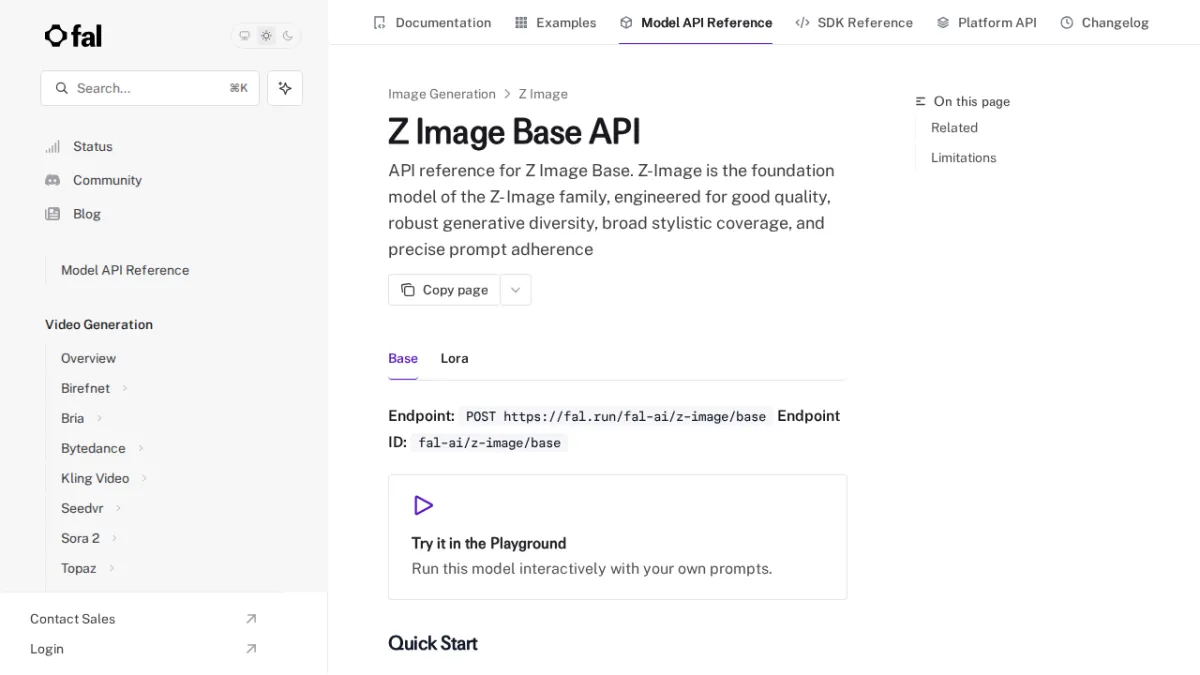Open the Platform API tab
The width and height of the screenshot is (1200, 675).
pos(986,22)
